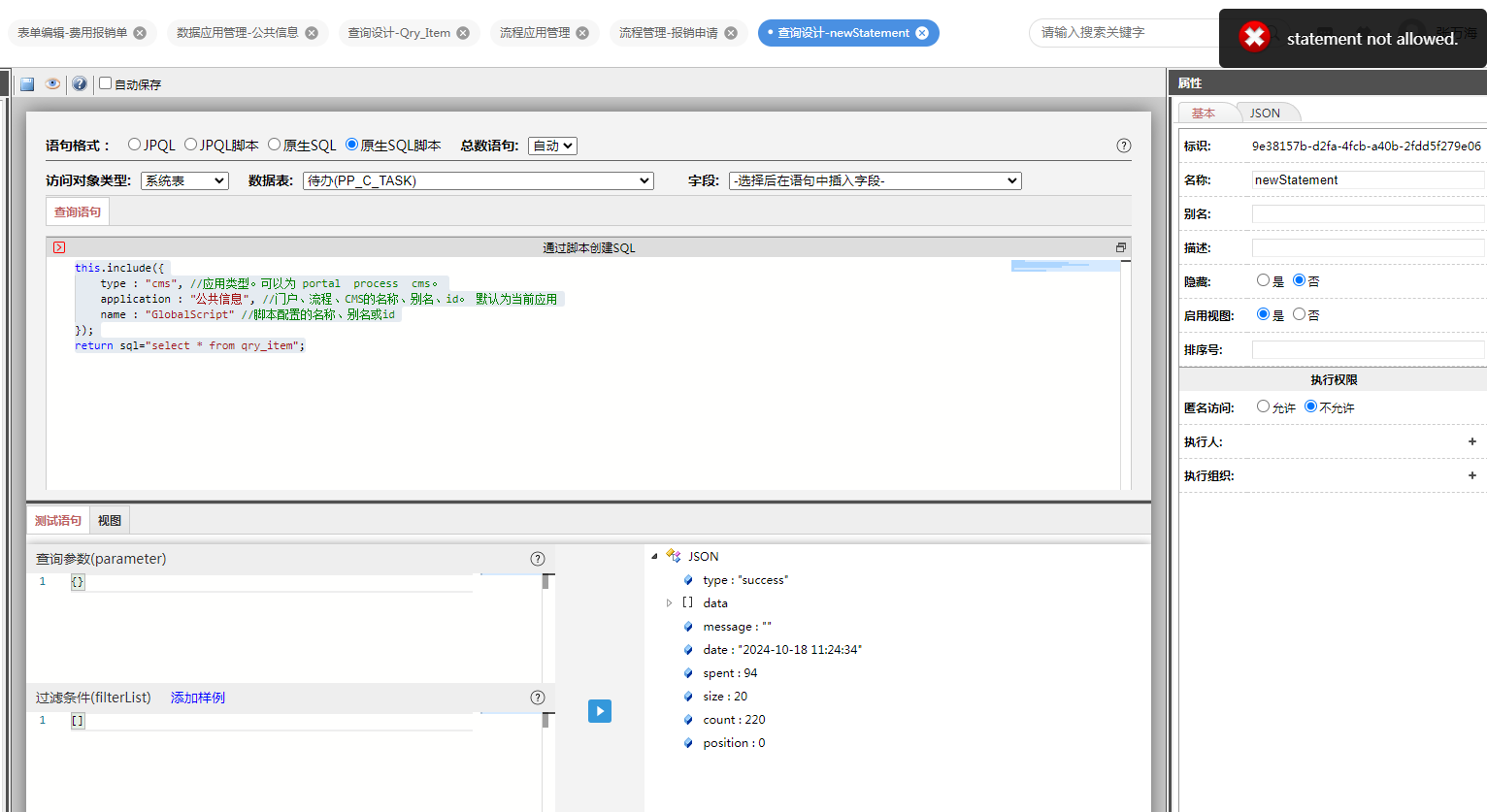Close the 流程应用管理 tab

(x=582, y=33)
